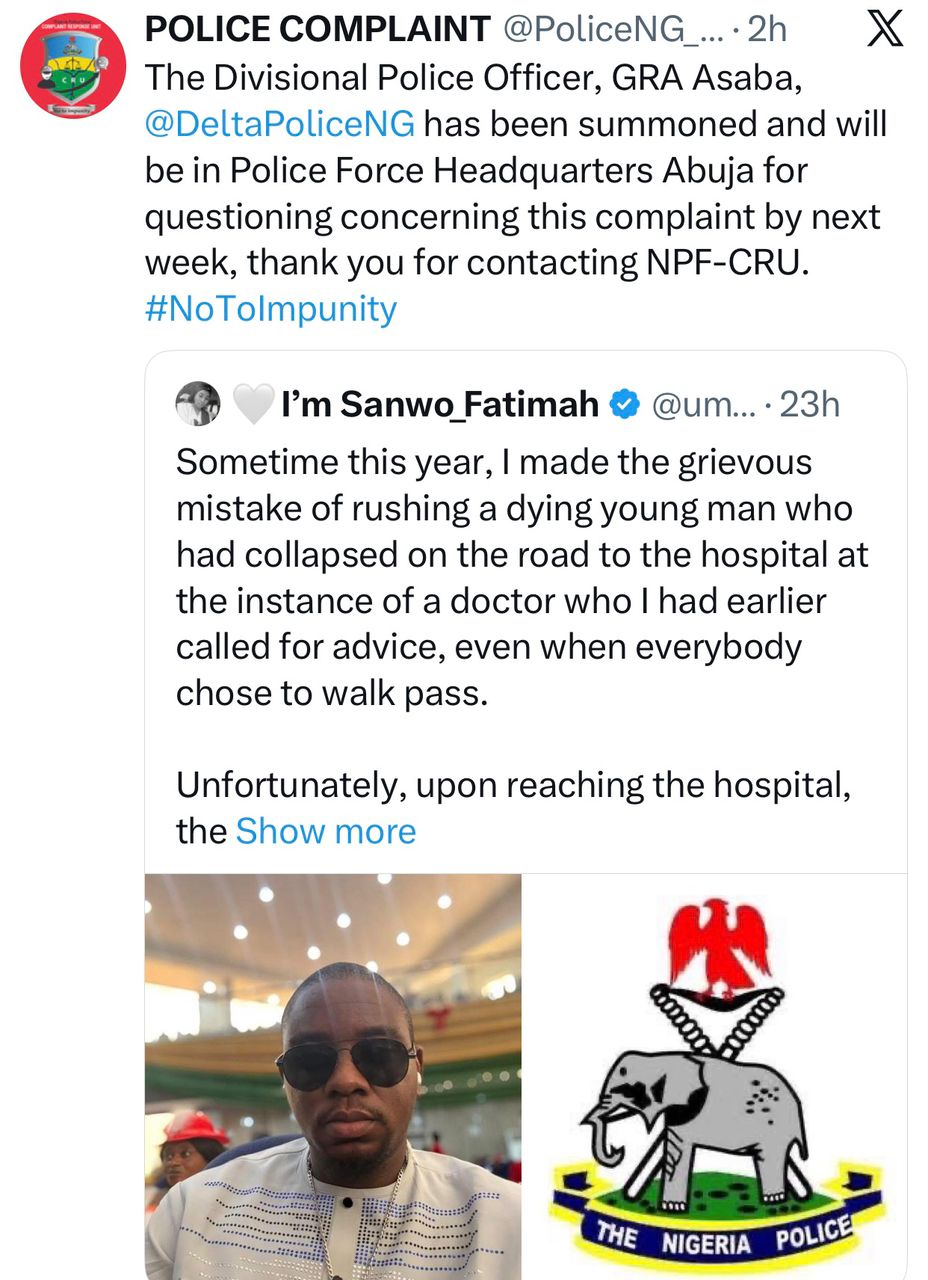Viewport: 928px width, 1280px height.
Task: Click the X logo icon
Action: point(882,32)
